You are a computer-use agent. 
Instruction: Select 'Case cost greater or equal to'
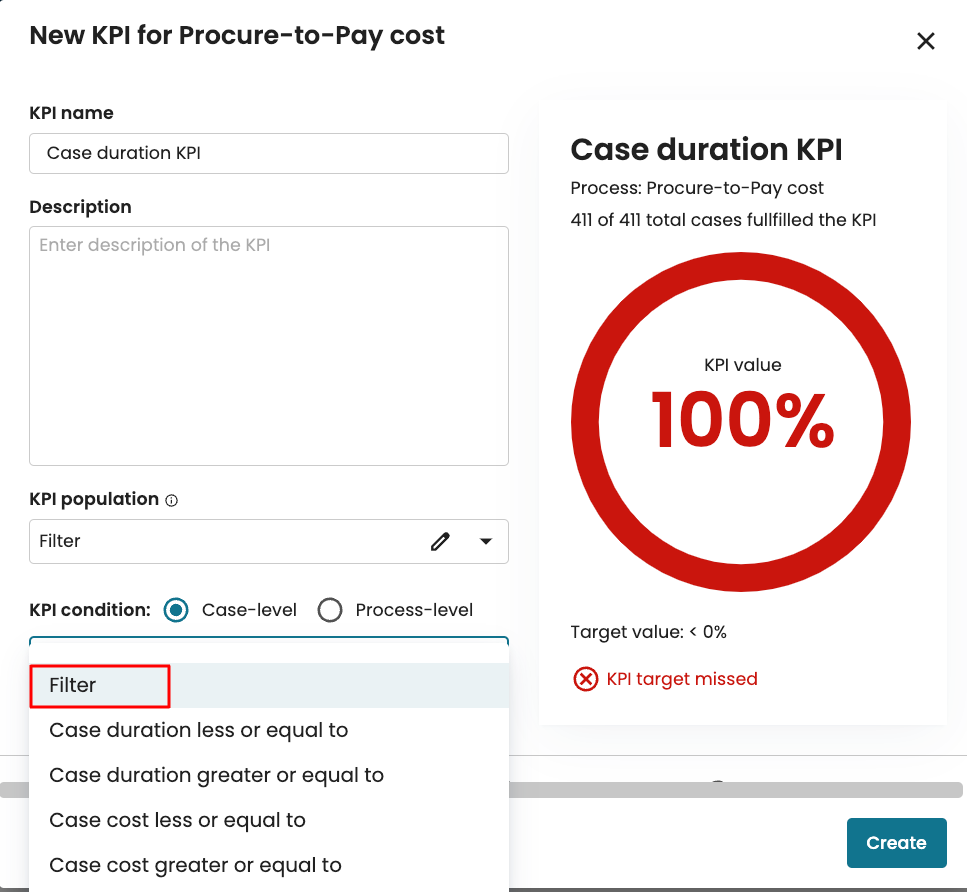(195, 865)
